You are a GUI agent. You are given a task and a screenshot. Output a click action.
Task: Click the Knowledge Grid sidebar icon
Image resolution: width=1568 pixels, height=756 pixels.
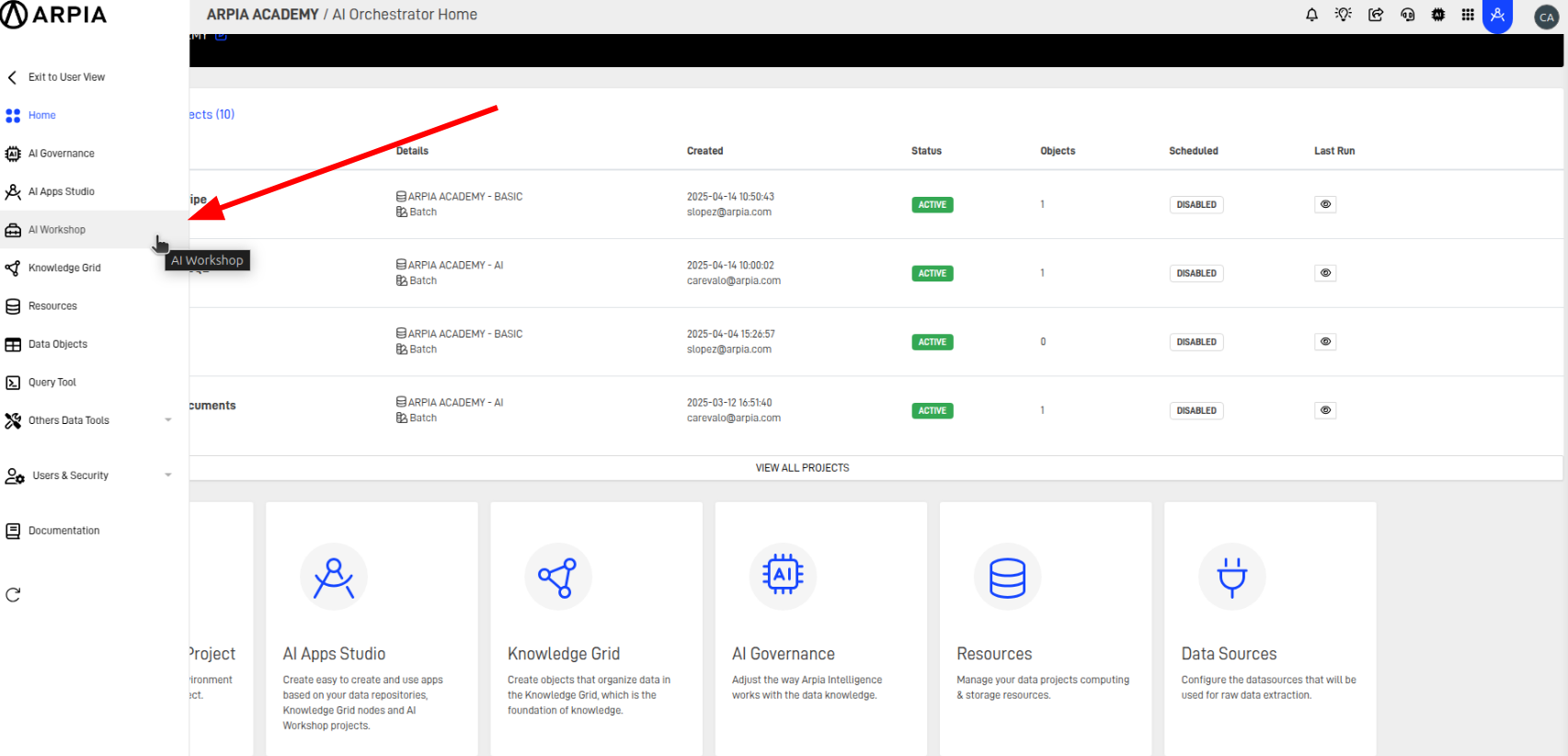click(13, 268)
